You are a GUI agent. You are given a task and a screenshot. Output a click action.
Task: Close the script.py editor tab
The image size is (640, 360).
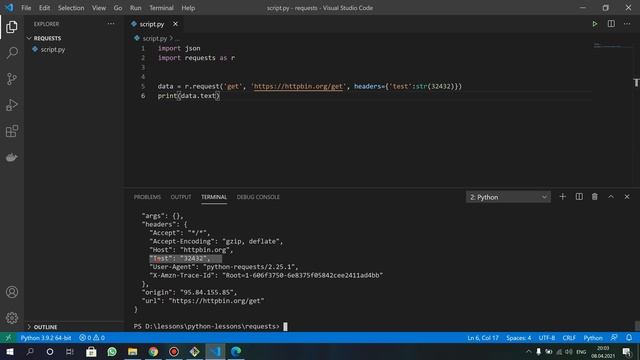[x=175, y=24]
